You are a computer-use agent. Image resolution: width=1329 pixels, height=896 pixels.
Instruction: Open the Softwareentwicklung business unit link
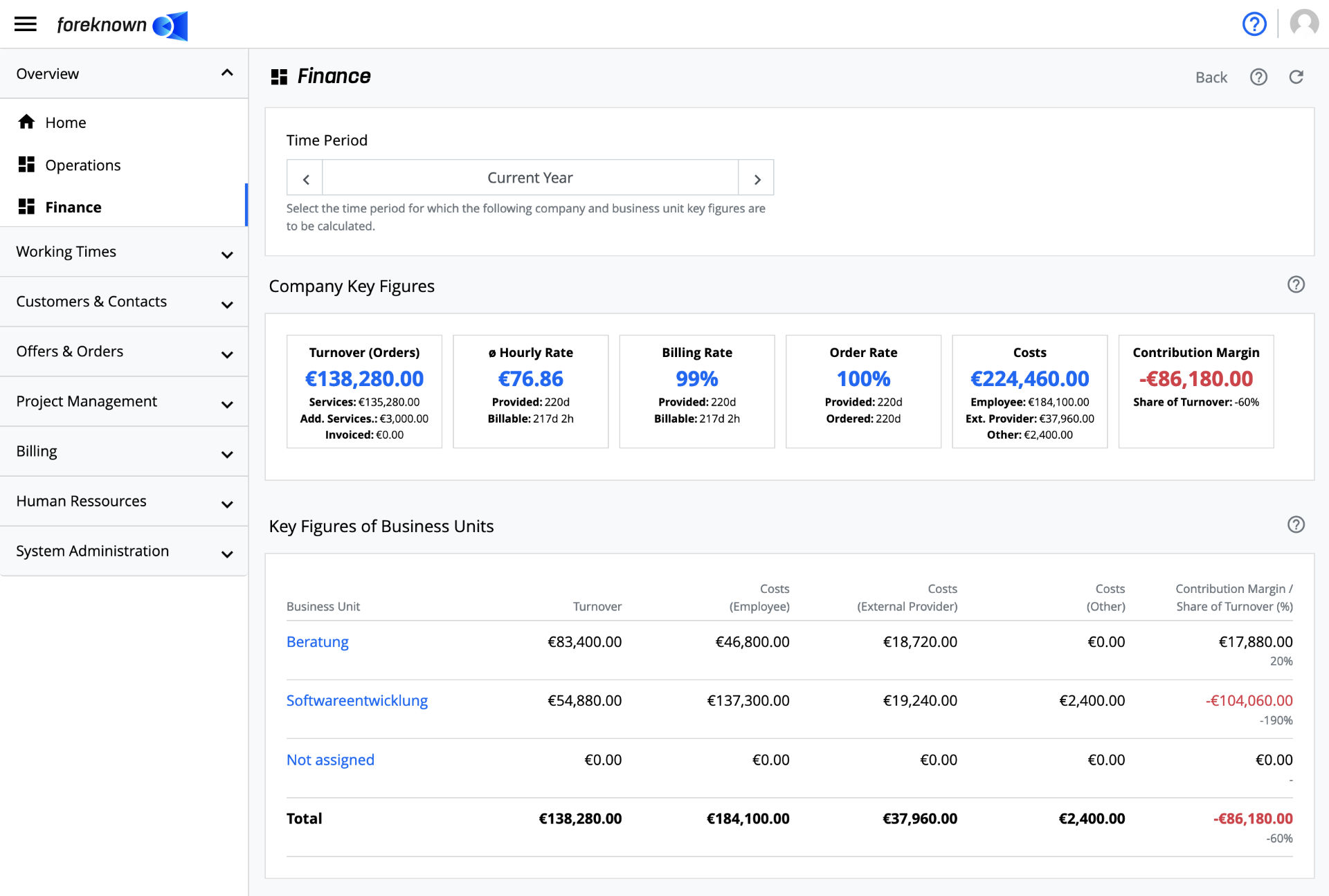point(357,700)
